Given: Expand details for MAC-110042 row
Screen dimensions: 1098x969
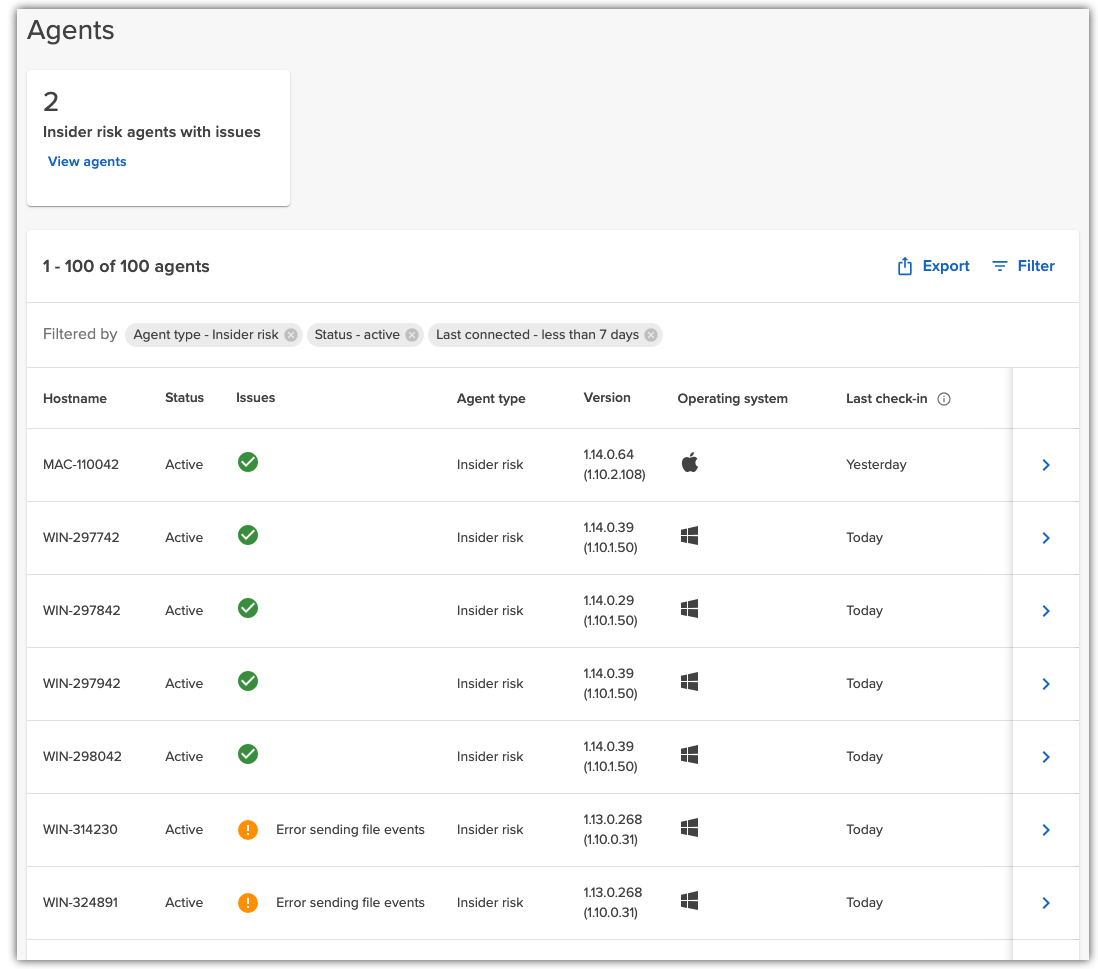Looking at the screenshot, I should coord(1046,465).
